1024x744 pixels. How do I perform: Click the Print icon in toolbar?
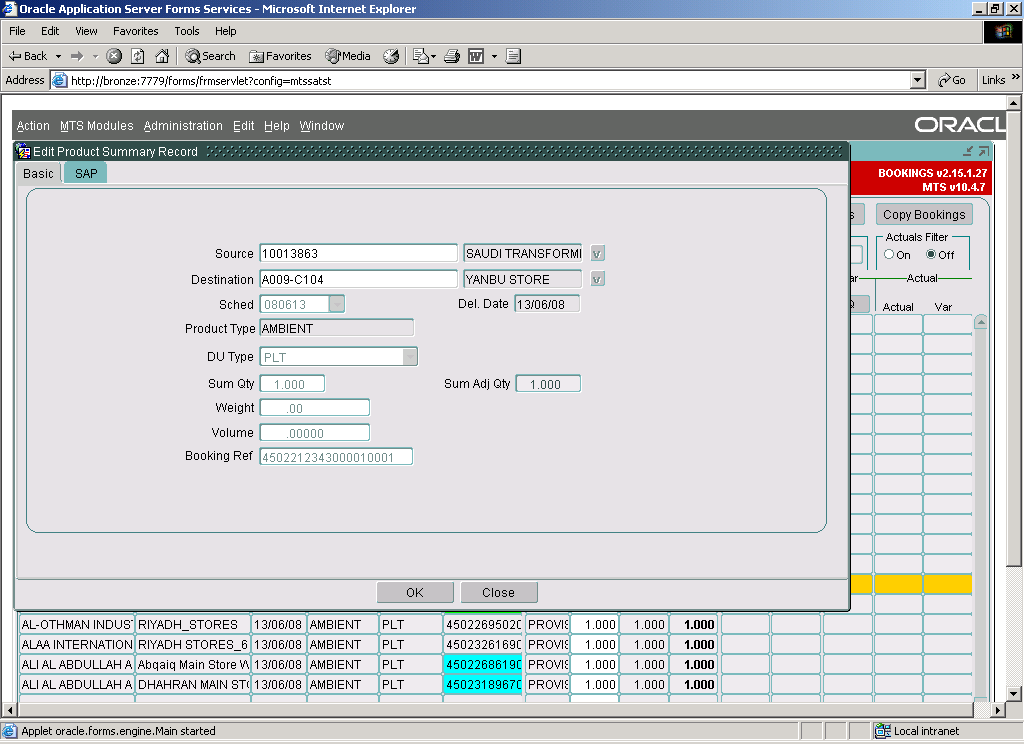452,56
